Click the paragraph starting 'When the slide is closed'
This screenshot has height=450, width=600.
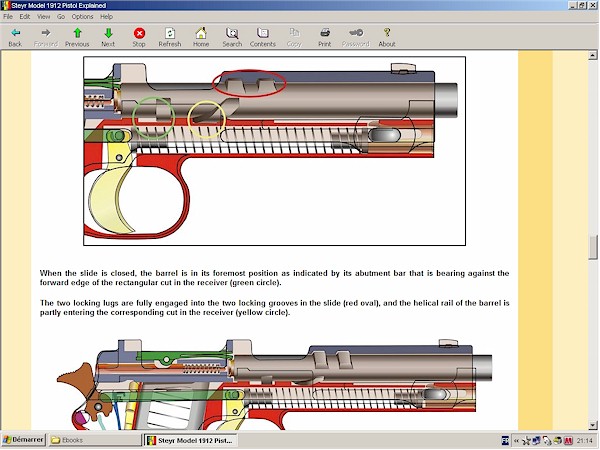click(274, 278)
